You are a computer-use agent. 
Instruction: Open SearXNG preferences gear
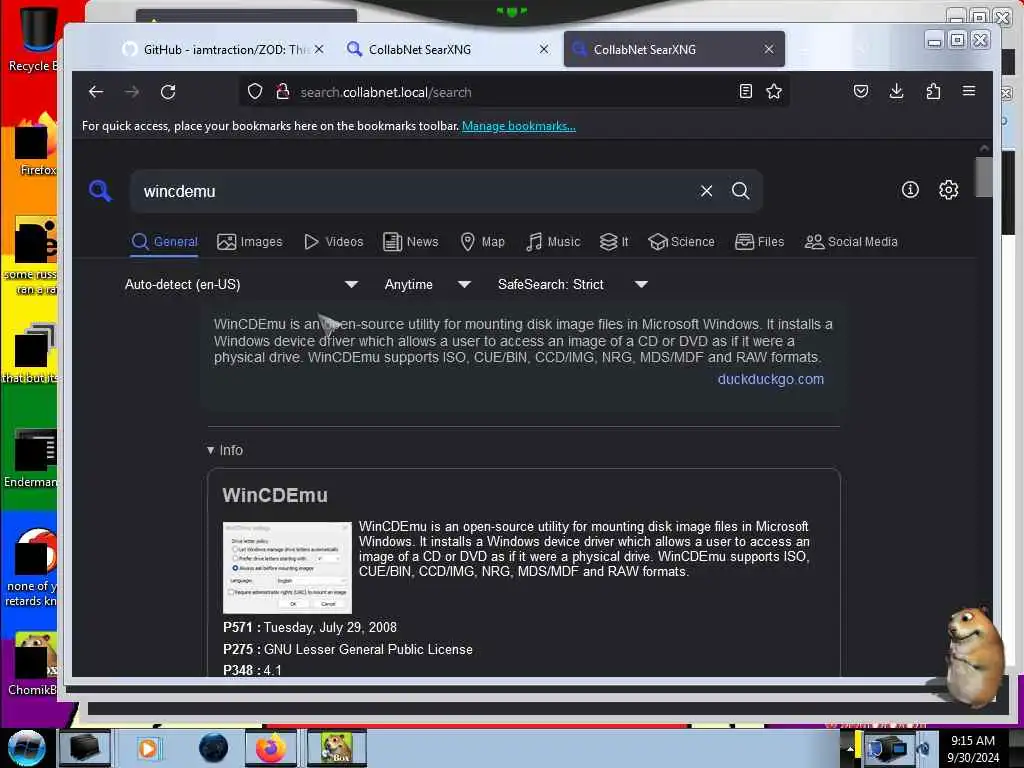(948, 190)
